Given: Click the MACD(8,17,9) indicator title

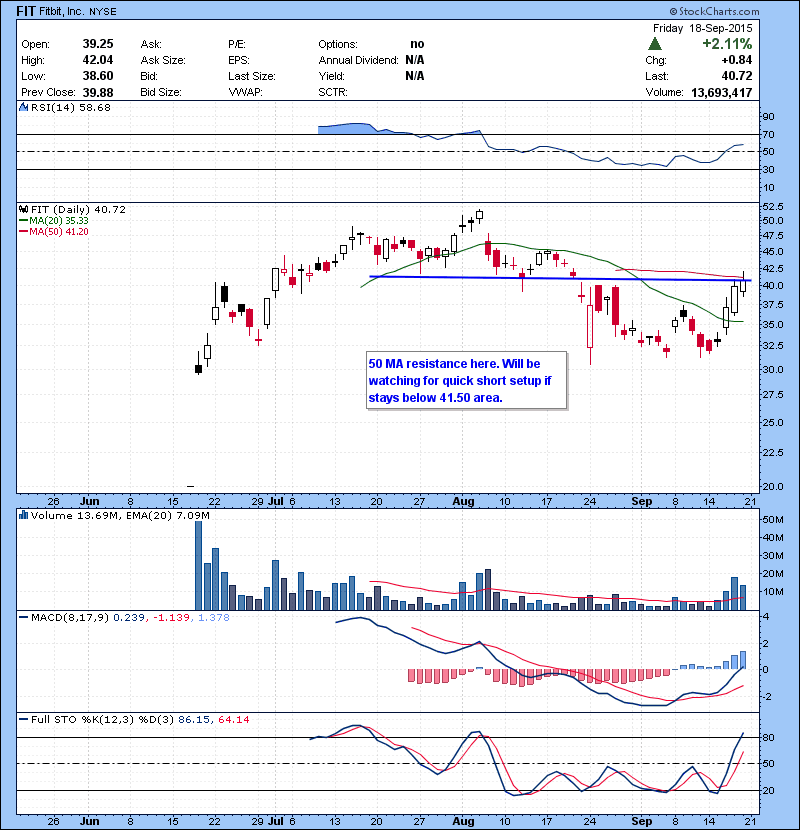Looking at the screenshot, I should (70, 617).
